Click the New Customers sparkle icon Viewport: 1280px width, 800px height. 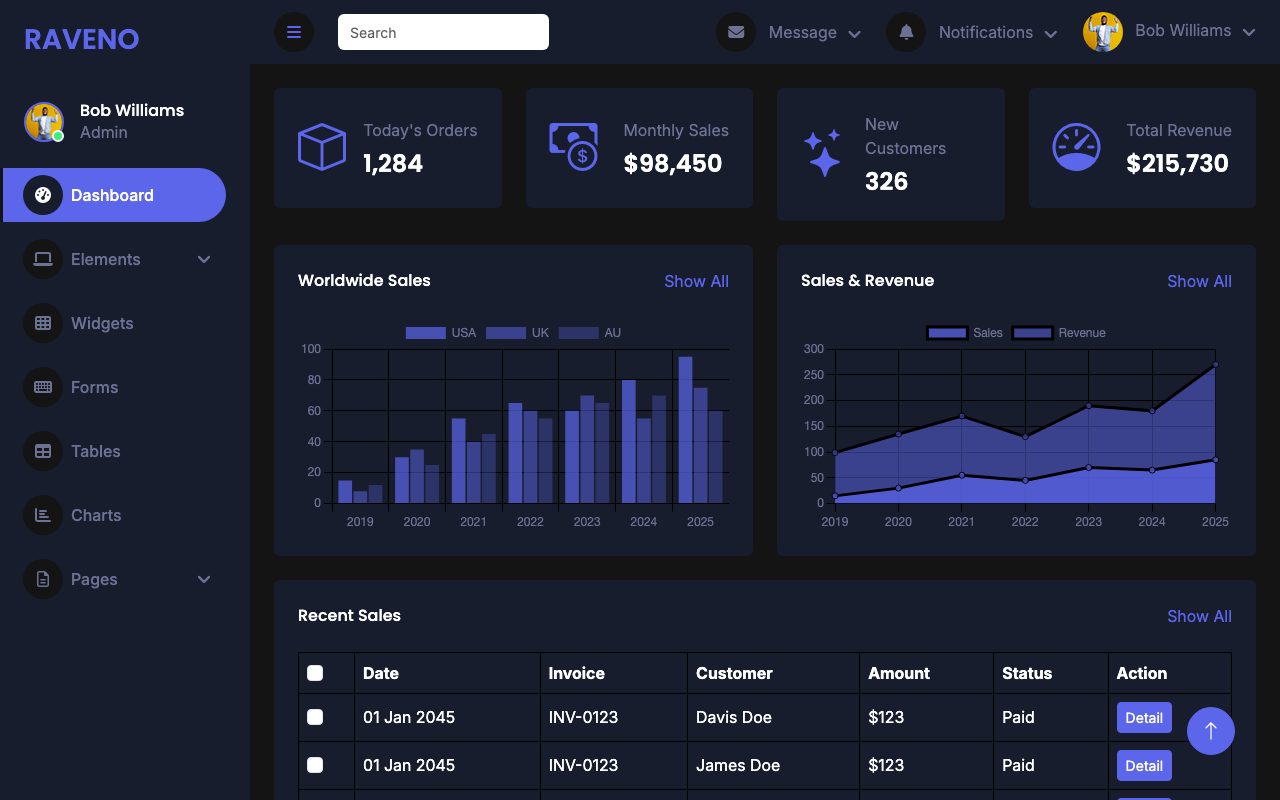tap(823, 153)
